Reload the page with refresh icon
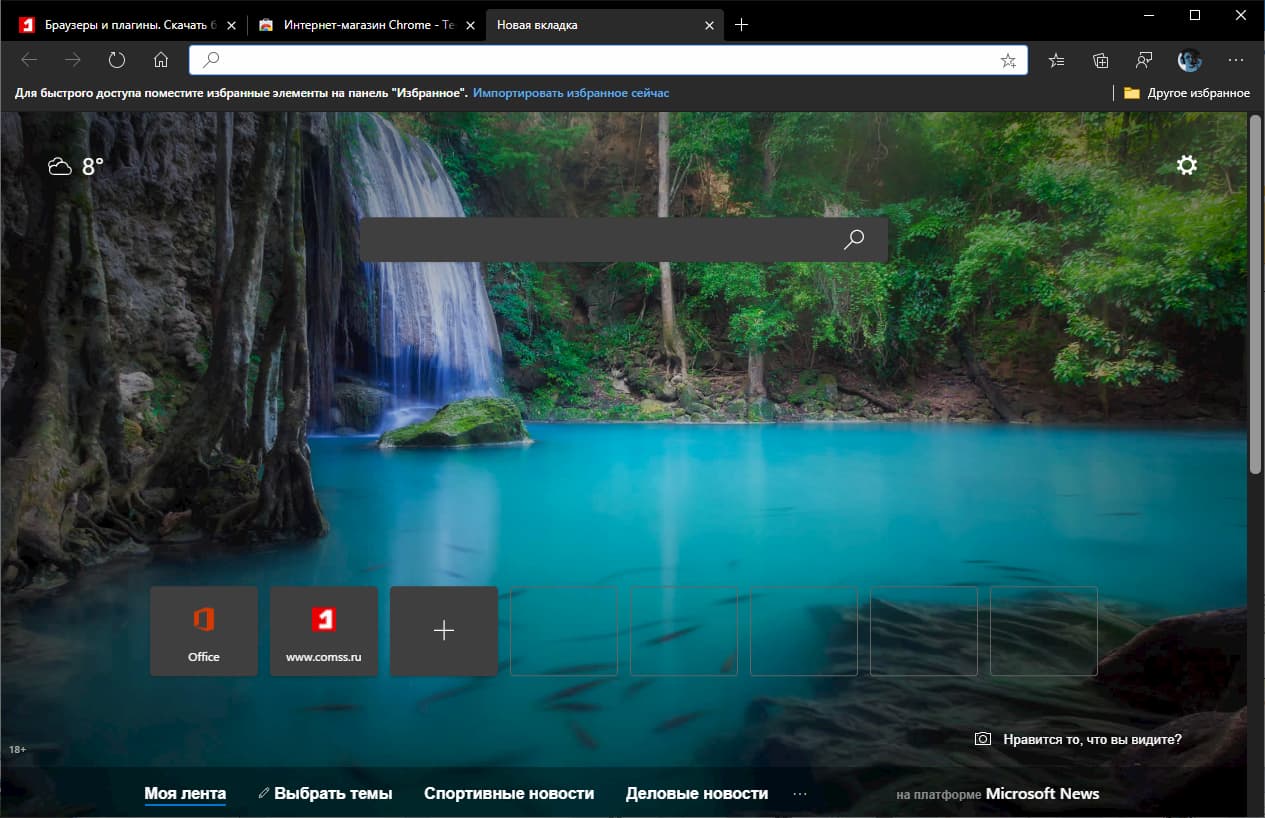The height and width of the screenshot is (818, 1265). pyautogui.click(x=117, y=60)
